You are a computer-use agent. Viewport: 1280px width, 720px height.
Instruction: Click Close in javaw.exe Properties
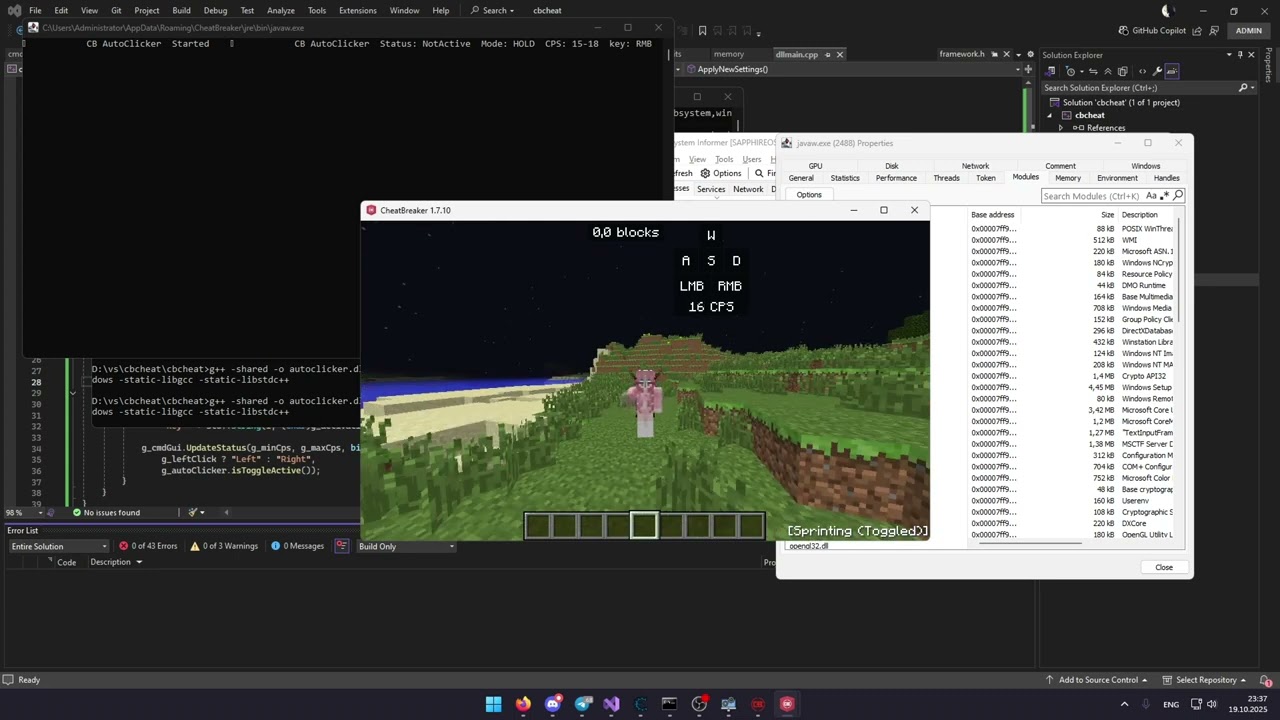tap(1164, 567)
